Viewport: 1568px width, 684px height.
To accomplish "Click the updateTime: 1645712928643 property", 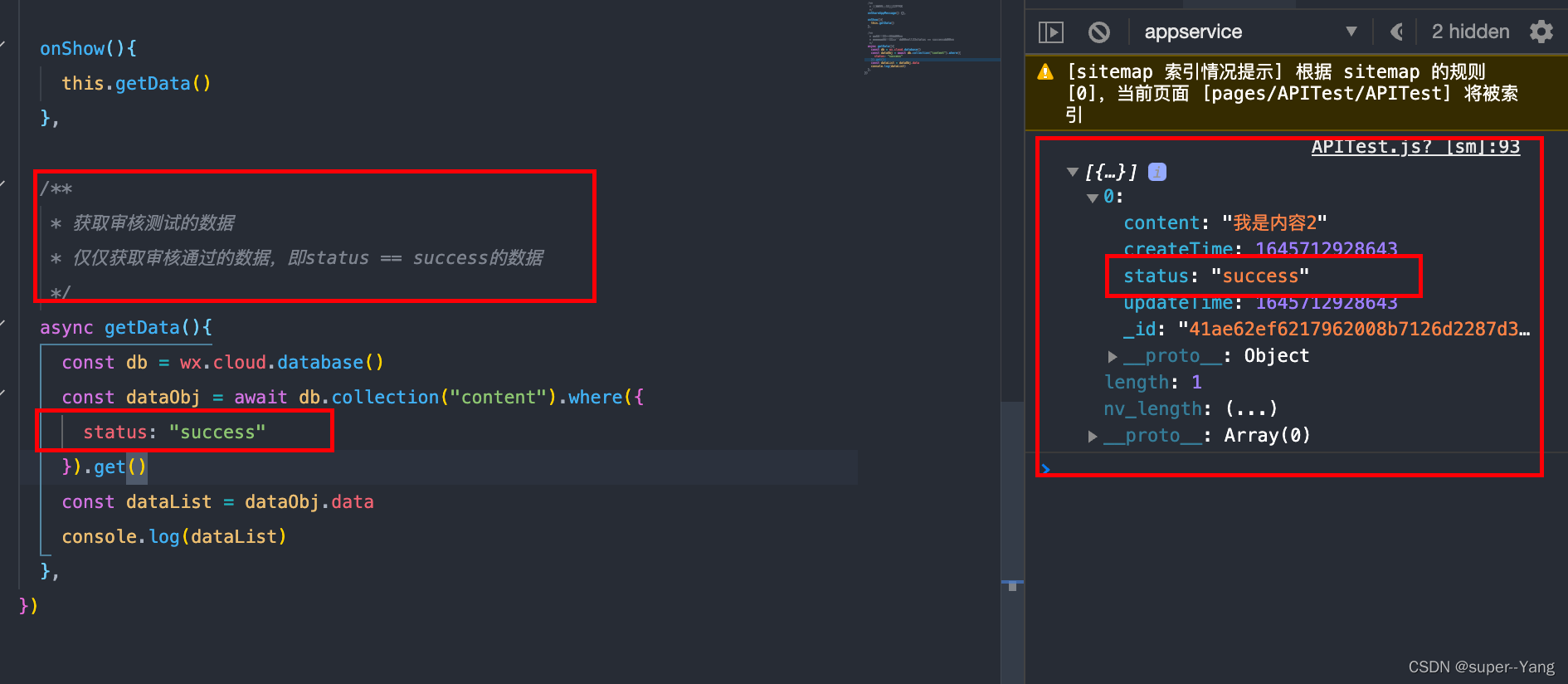I will (x=1260, y=302).
